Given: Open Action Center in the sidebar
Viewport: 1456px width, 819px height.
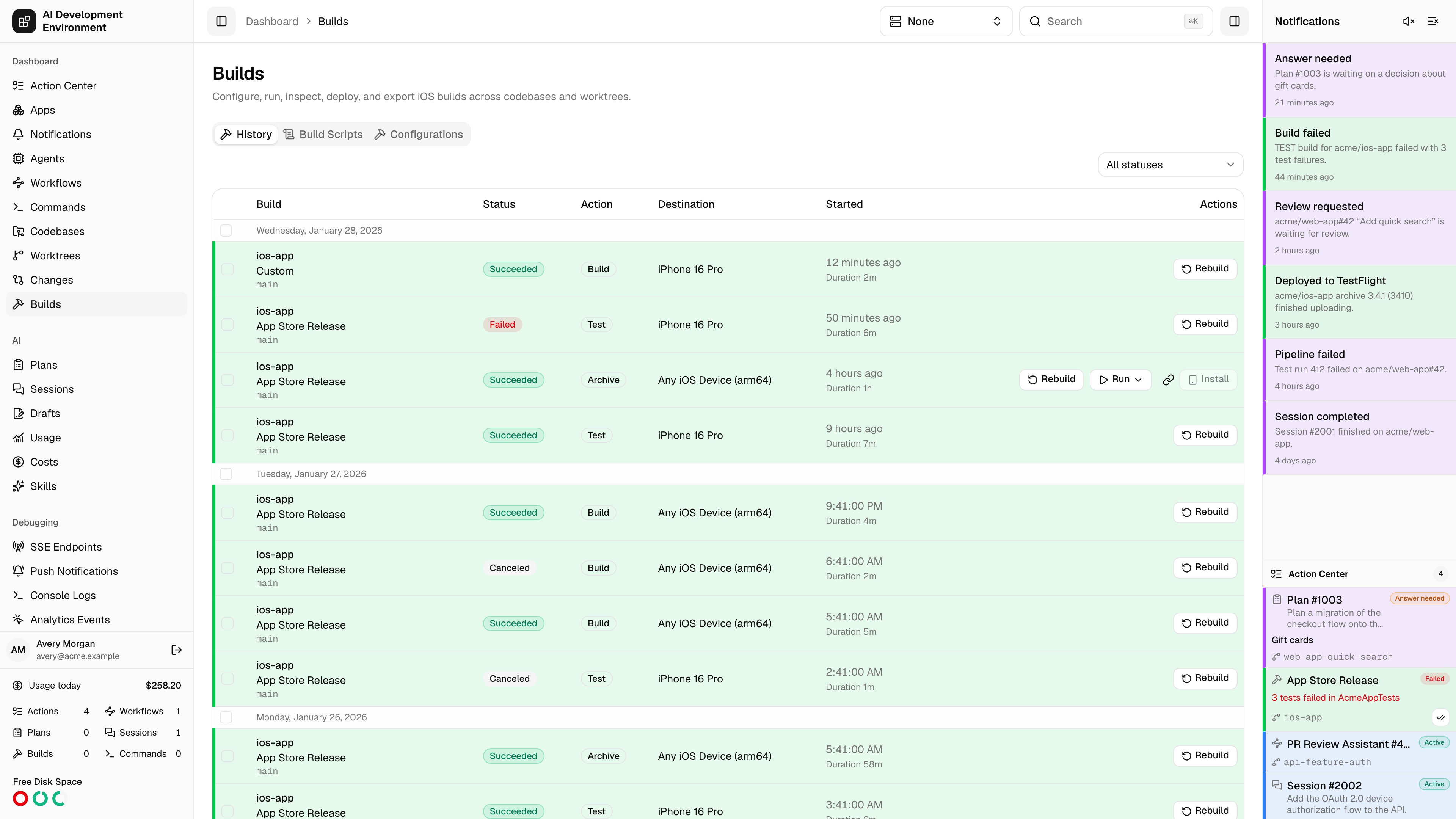Looking at the screenshot, I should pyautogui.click(x=97, y=86).
